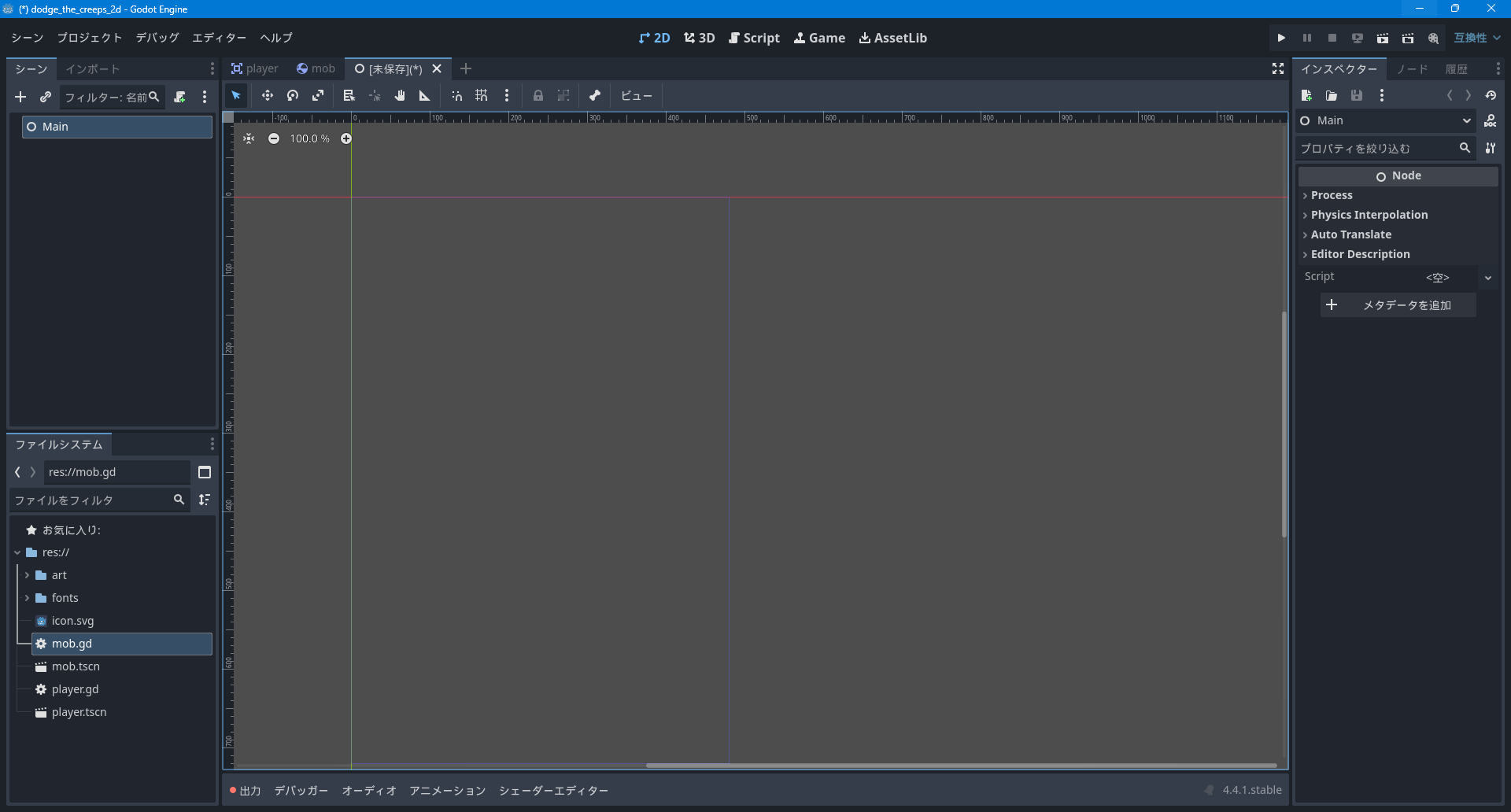Open the エディター menu
Screen dimensions: 1511x812
tap(220, 38)
